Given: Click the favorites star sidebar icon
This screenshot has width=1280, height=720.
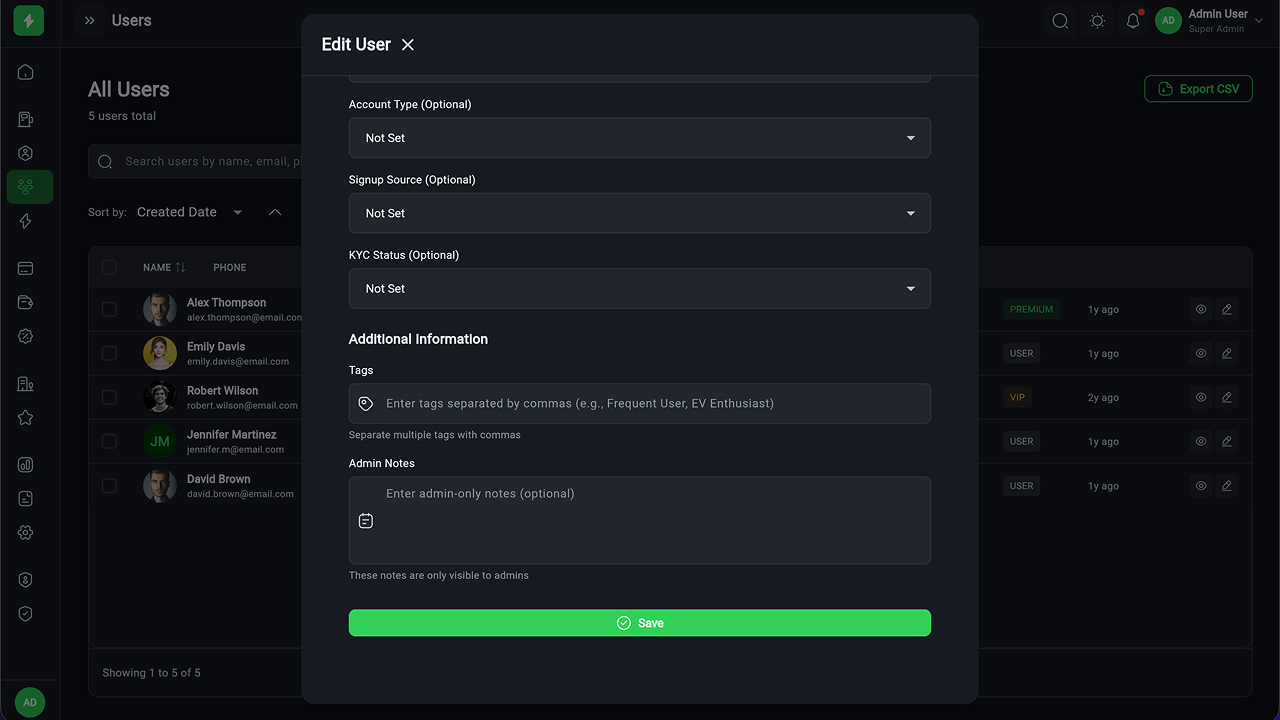Looking at the screenshot, I should pos(26,418).
